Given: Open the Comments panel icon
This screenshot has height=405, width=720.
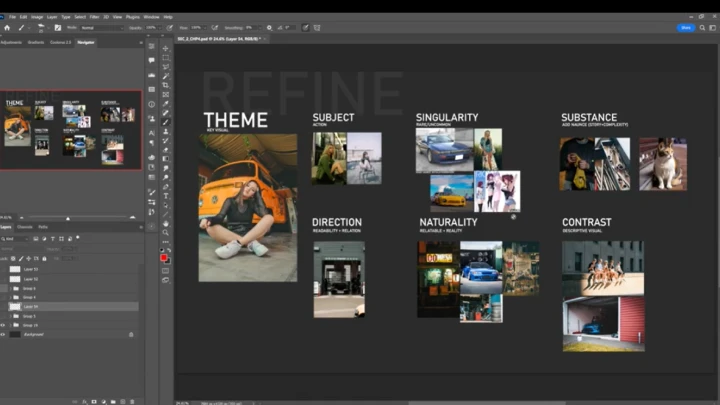Looking at the screenshot, I should coord(152,60).
